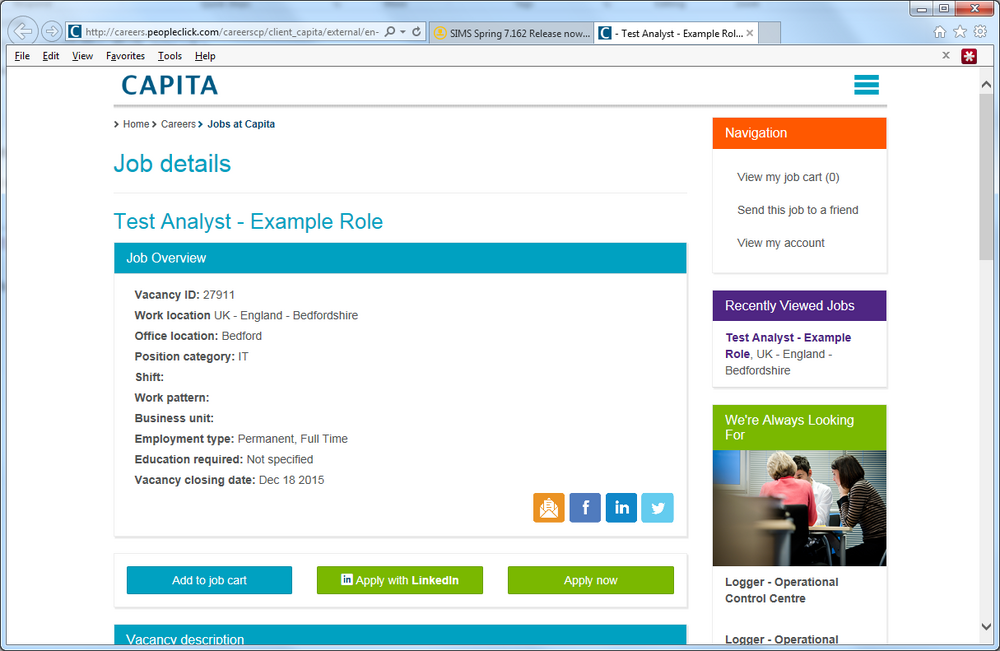1000x651 pixels.
Task: Open browser settings gear
Action: pos(980,31)
